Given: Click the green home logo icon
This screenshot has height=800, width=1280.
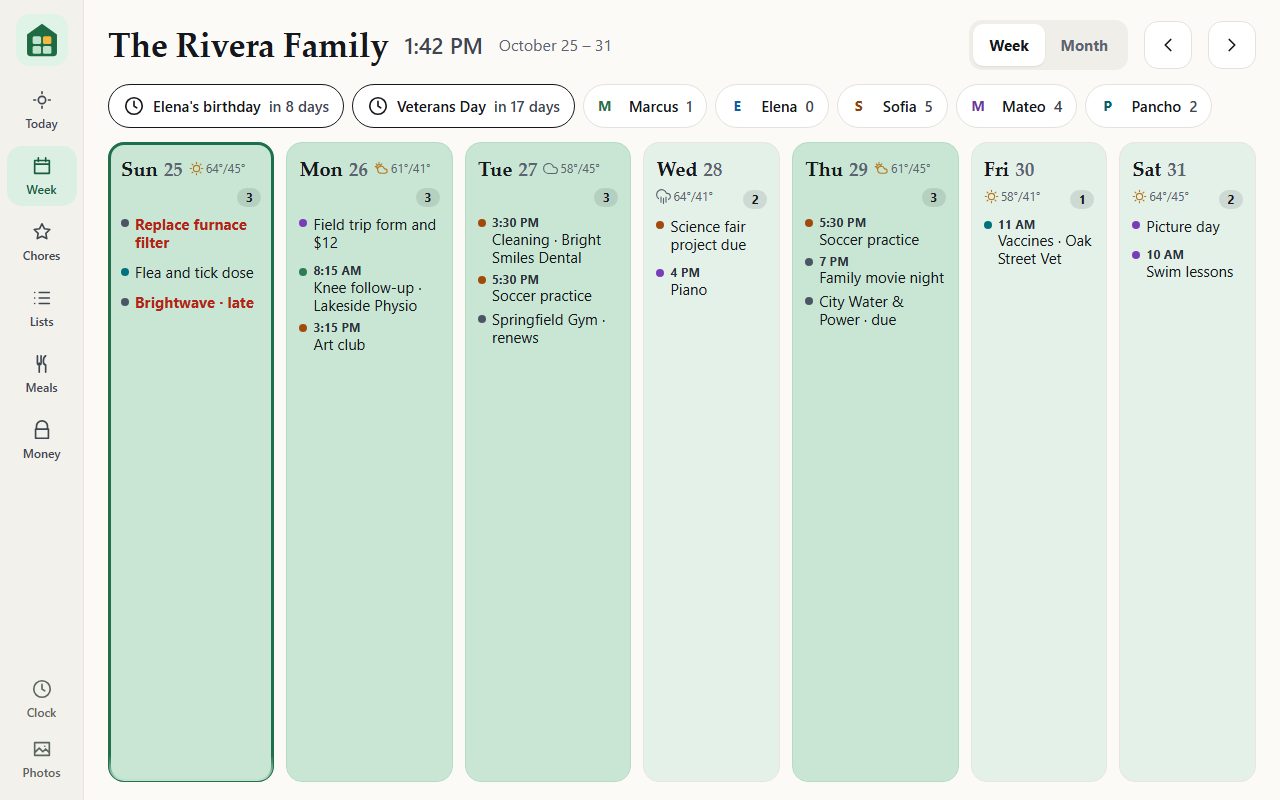Looking at the screenshot, I should click(42, 41).
